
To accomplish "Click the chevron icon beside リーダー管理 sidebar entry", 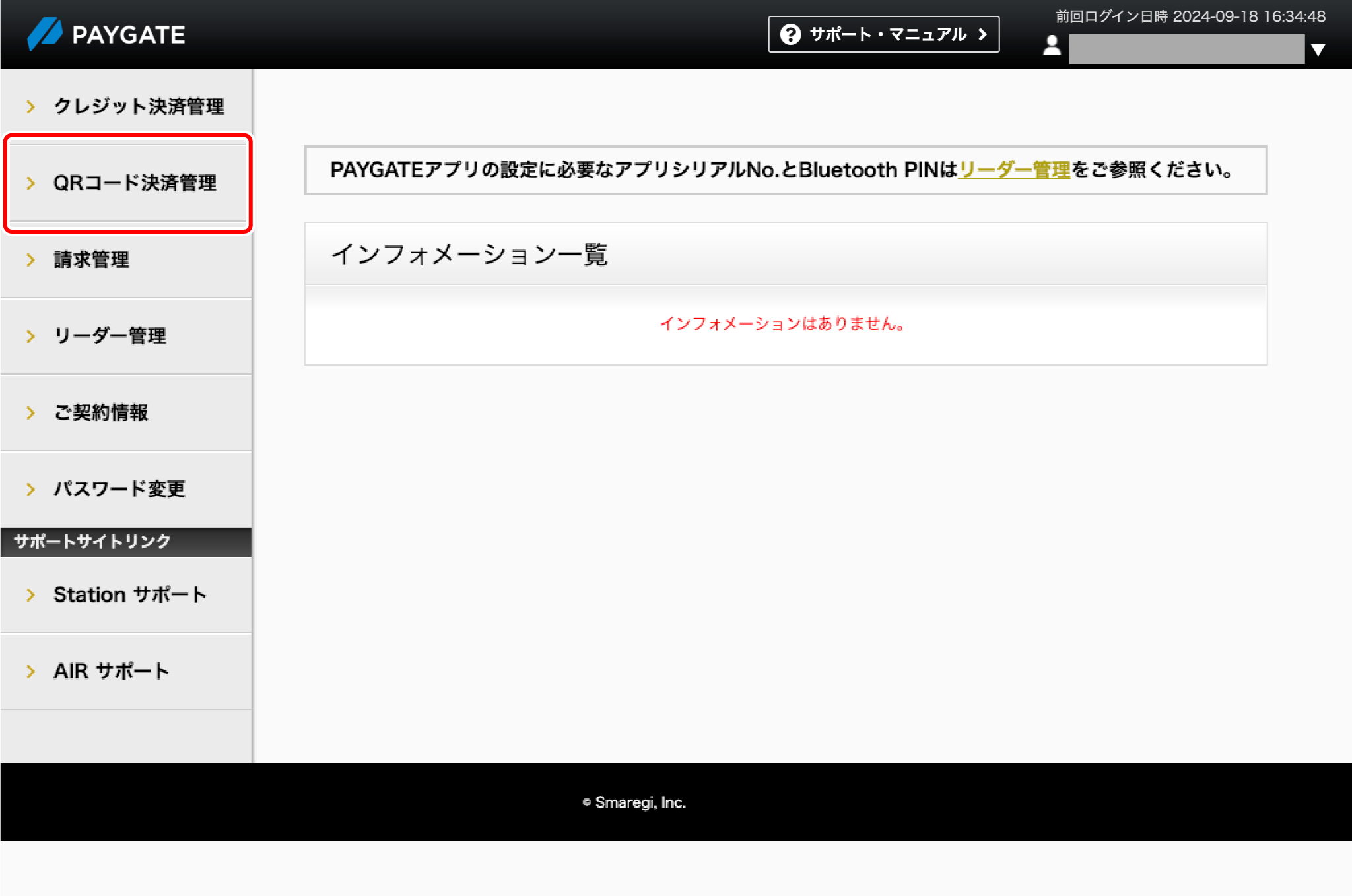I will click(x=30, y=336).
